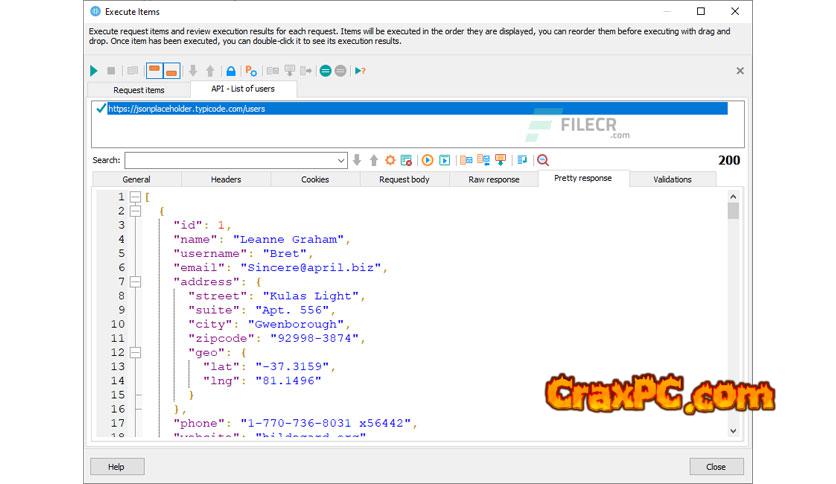
Task: Click the "Bret" username value
Action: click(285, 253)
